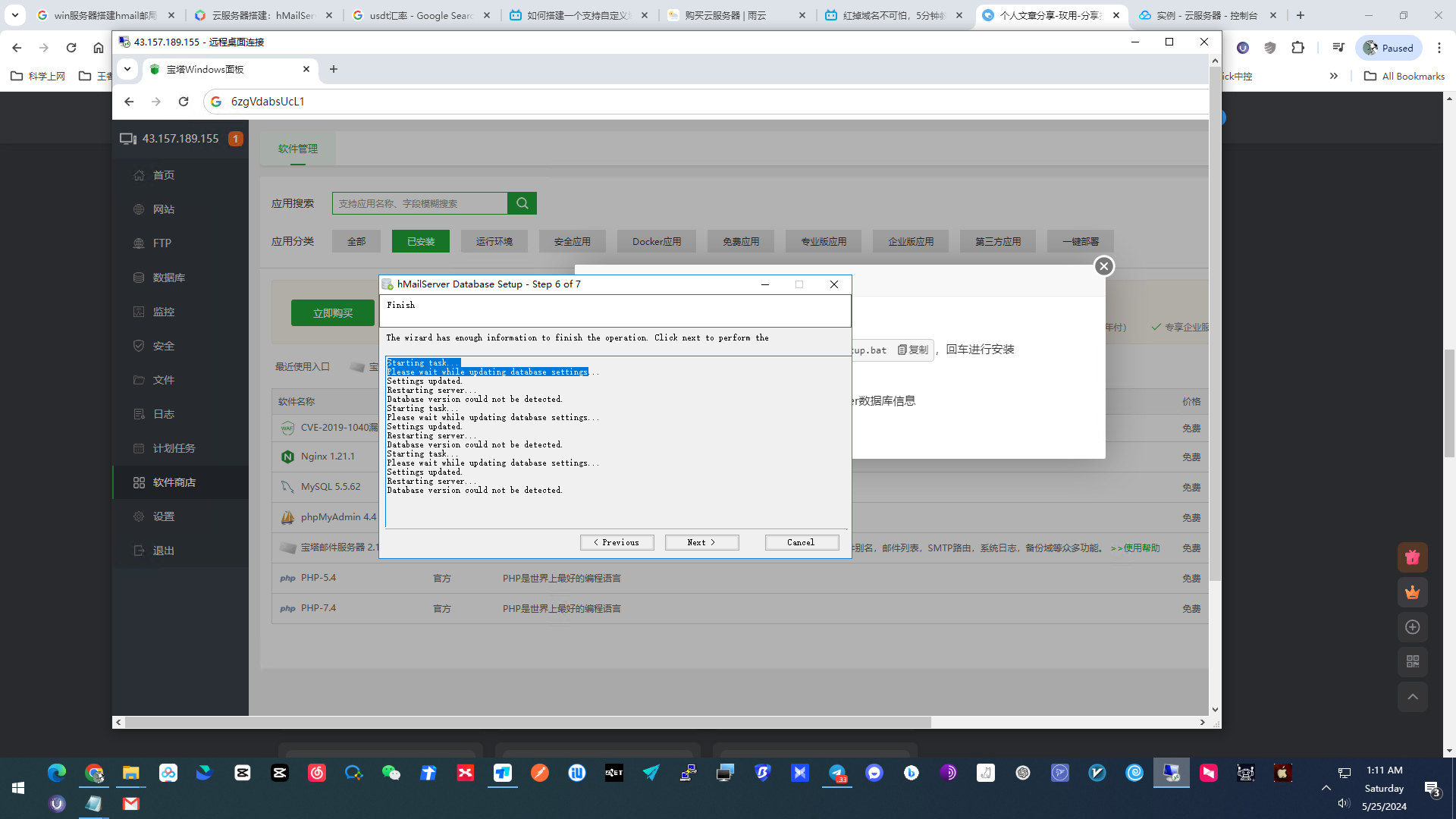The image size is (1456, 819).
Task: Open the 使用帮助 link
Action: coord(1135,548)
